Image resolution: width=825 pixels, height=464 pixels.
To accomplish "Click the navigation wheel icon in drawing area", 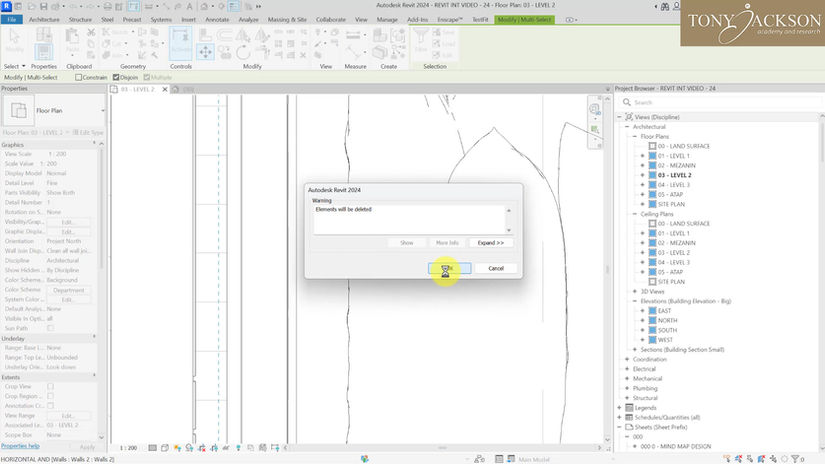I will [595, 109].
